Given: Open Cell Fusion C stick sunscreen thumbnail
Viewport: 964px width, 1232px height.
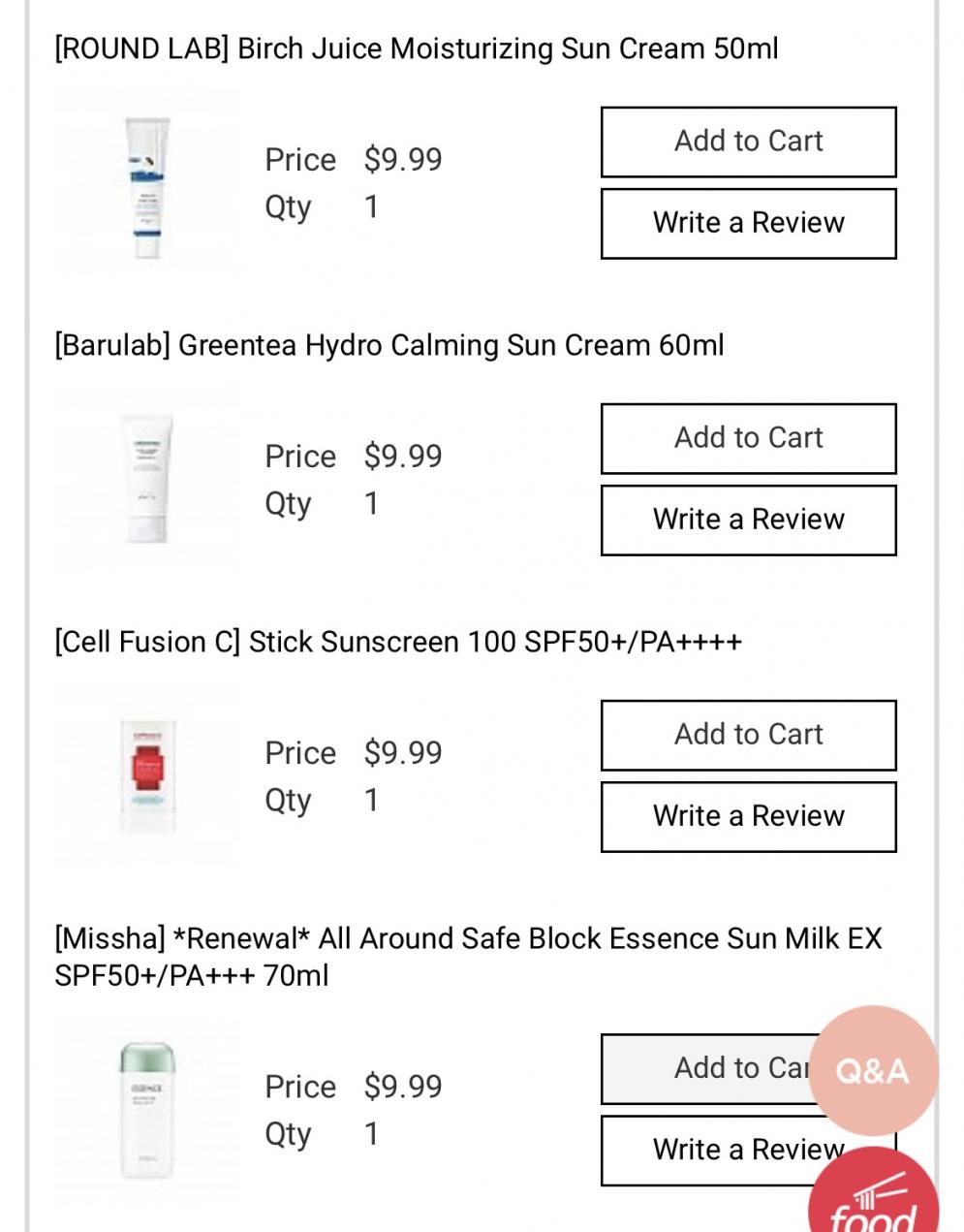Looking at the screenshot, I should coord(147,775).
